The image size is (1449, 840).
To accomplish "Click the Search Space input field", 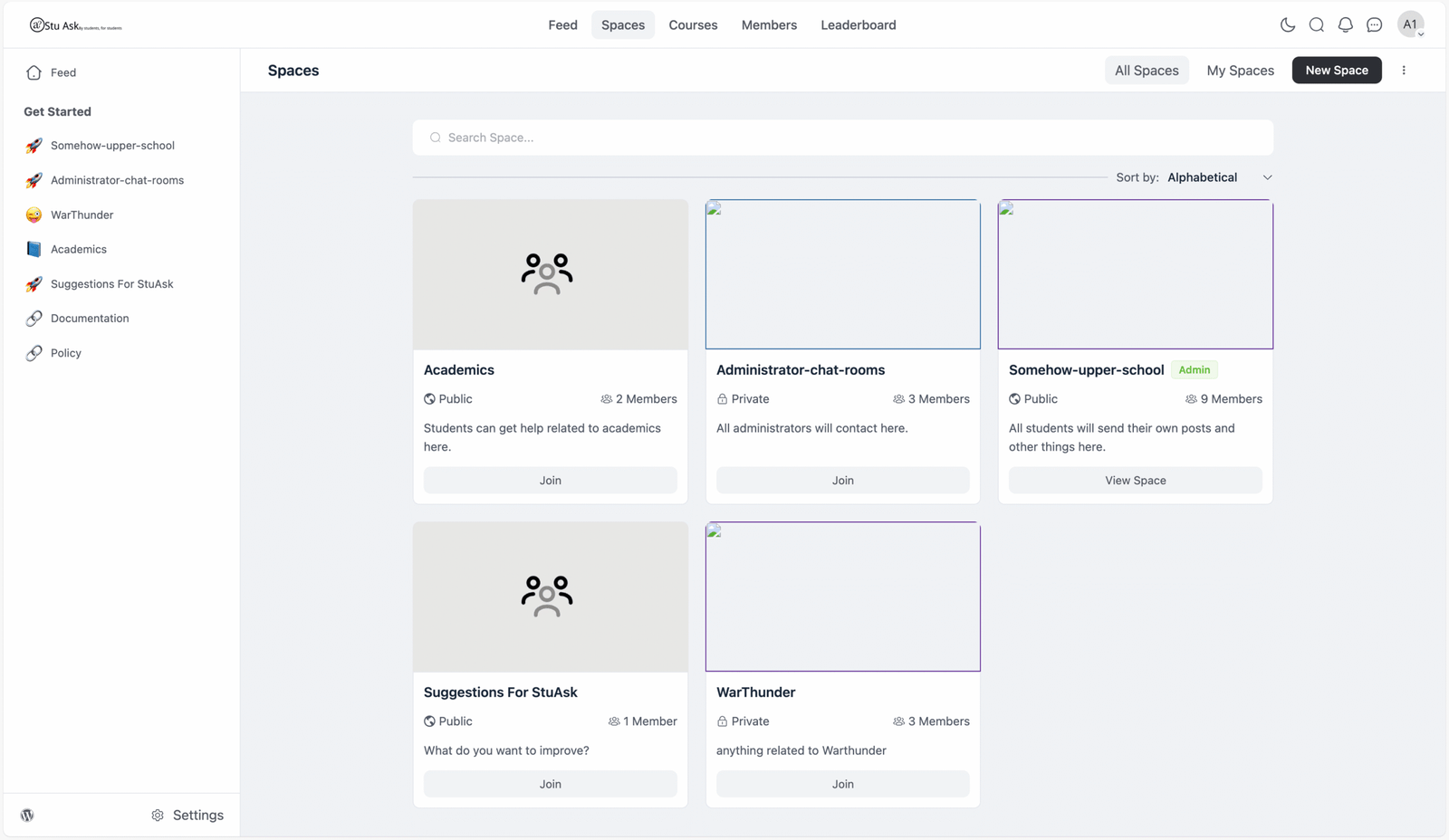I will pos(842,138).
